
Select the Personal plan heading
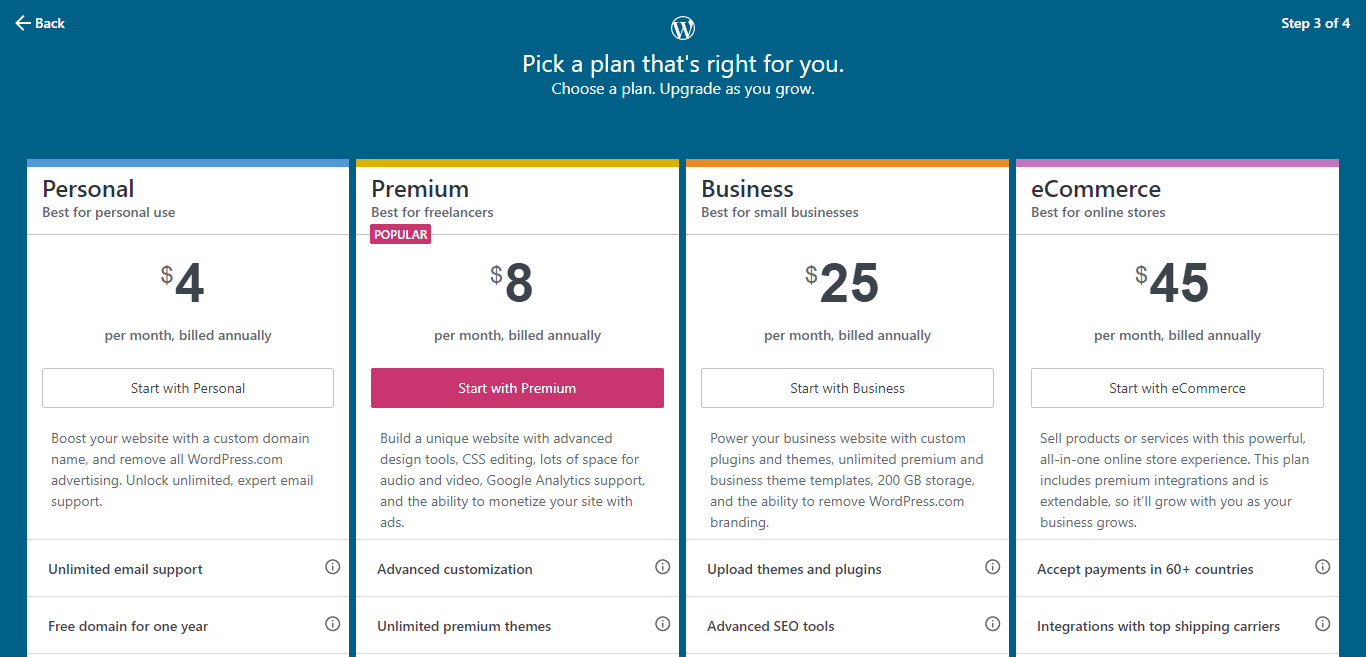point(88,188)
